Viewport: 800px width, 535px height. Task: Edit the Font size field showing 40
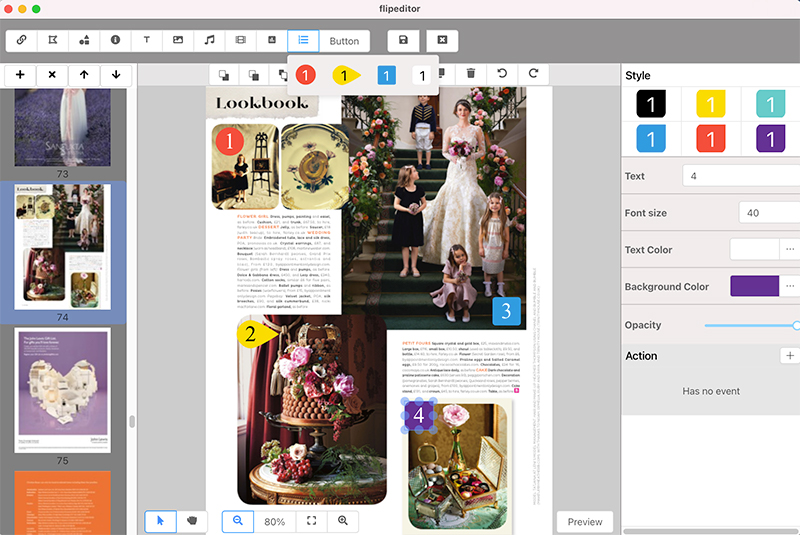769,213
